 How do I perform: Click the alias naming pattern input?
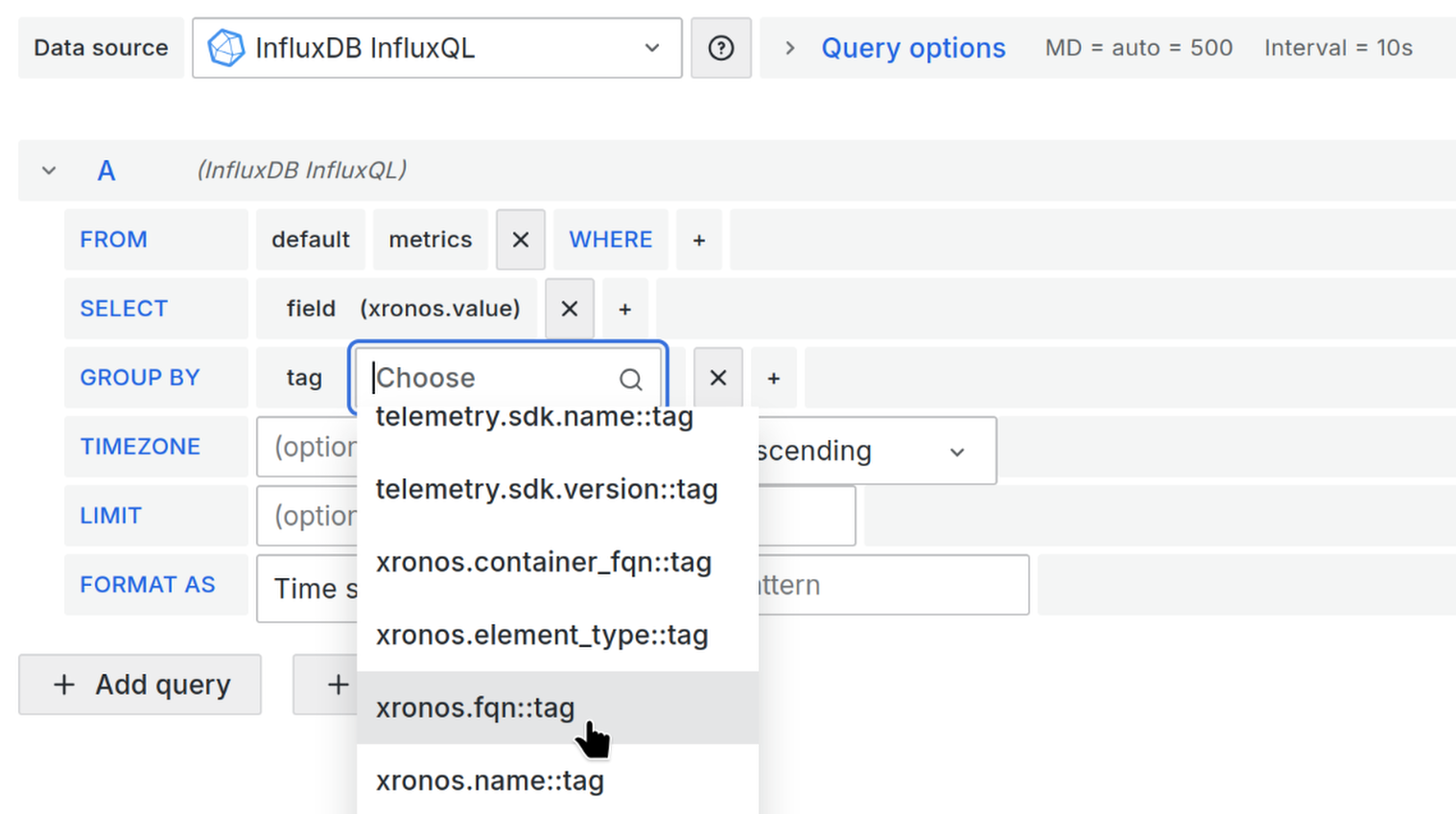pos(892,585)
